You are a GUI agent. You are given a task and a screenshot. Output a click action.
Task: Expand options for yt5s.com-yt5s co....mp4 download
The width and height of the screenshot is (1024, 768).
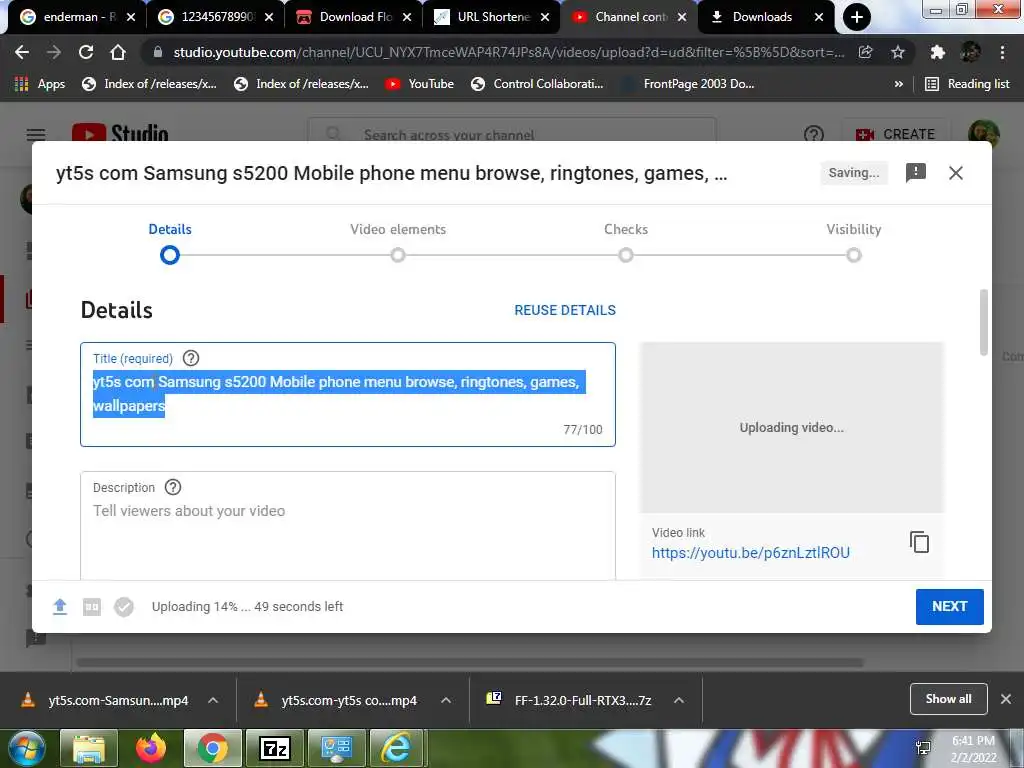(x=446, y=700)
